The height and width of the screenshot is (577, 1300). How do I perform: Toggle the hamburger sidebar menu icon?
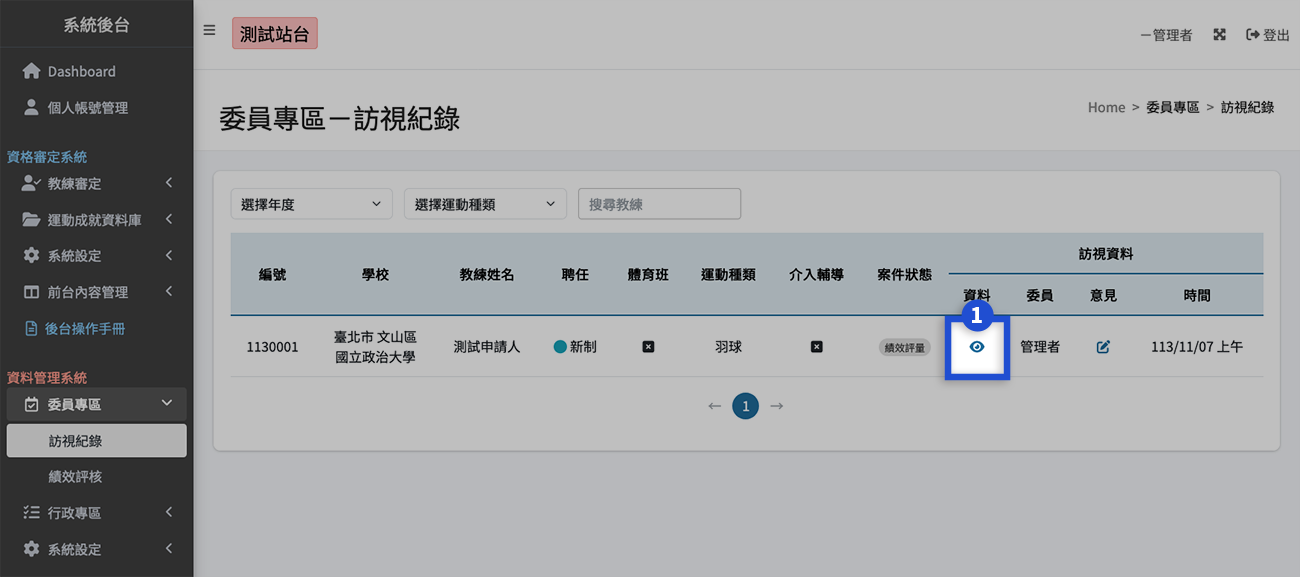click(209, 30)
